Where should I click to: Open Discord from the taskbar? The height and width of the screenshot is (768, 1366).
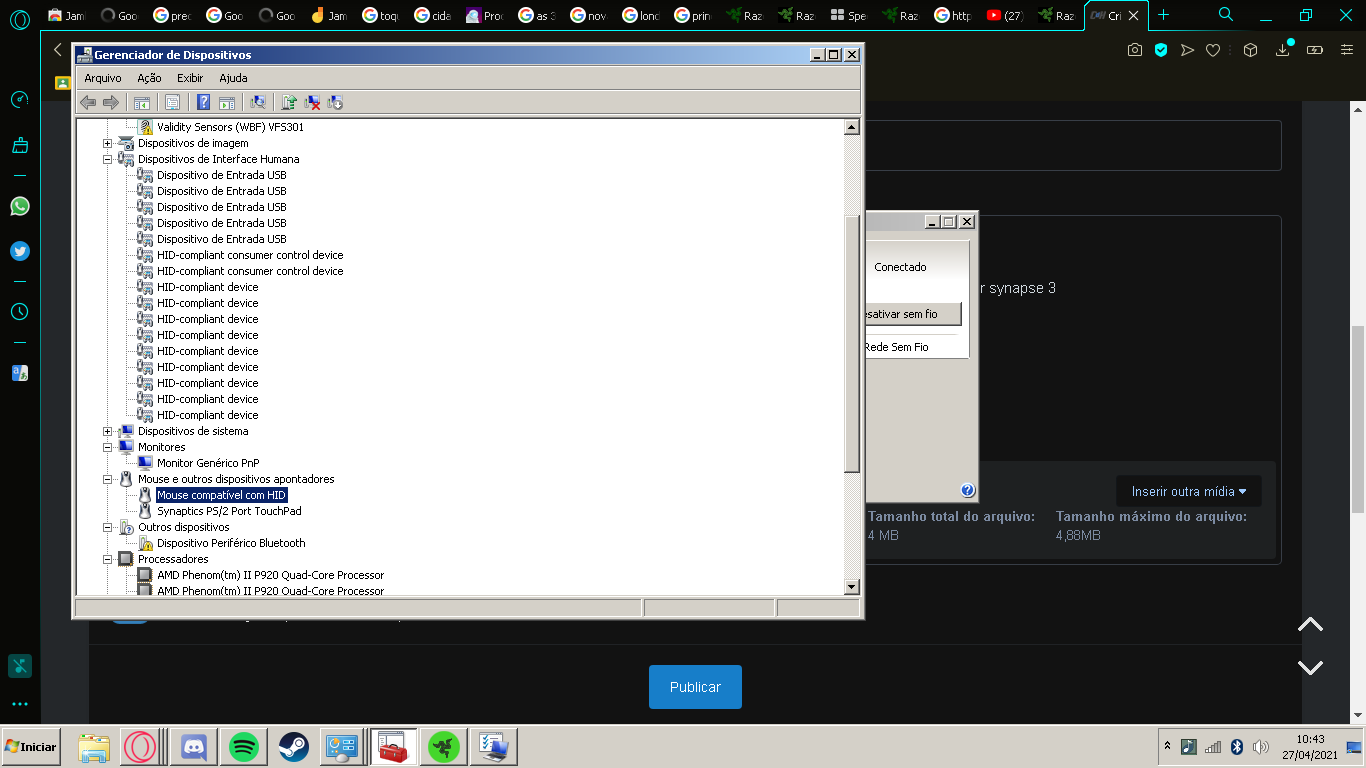coord(193,746)
